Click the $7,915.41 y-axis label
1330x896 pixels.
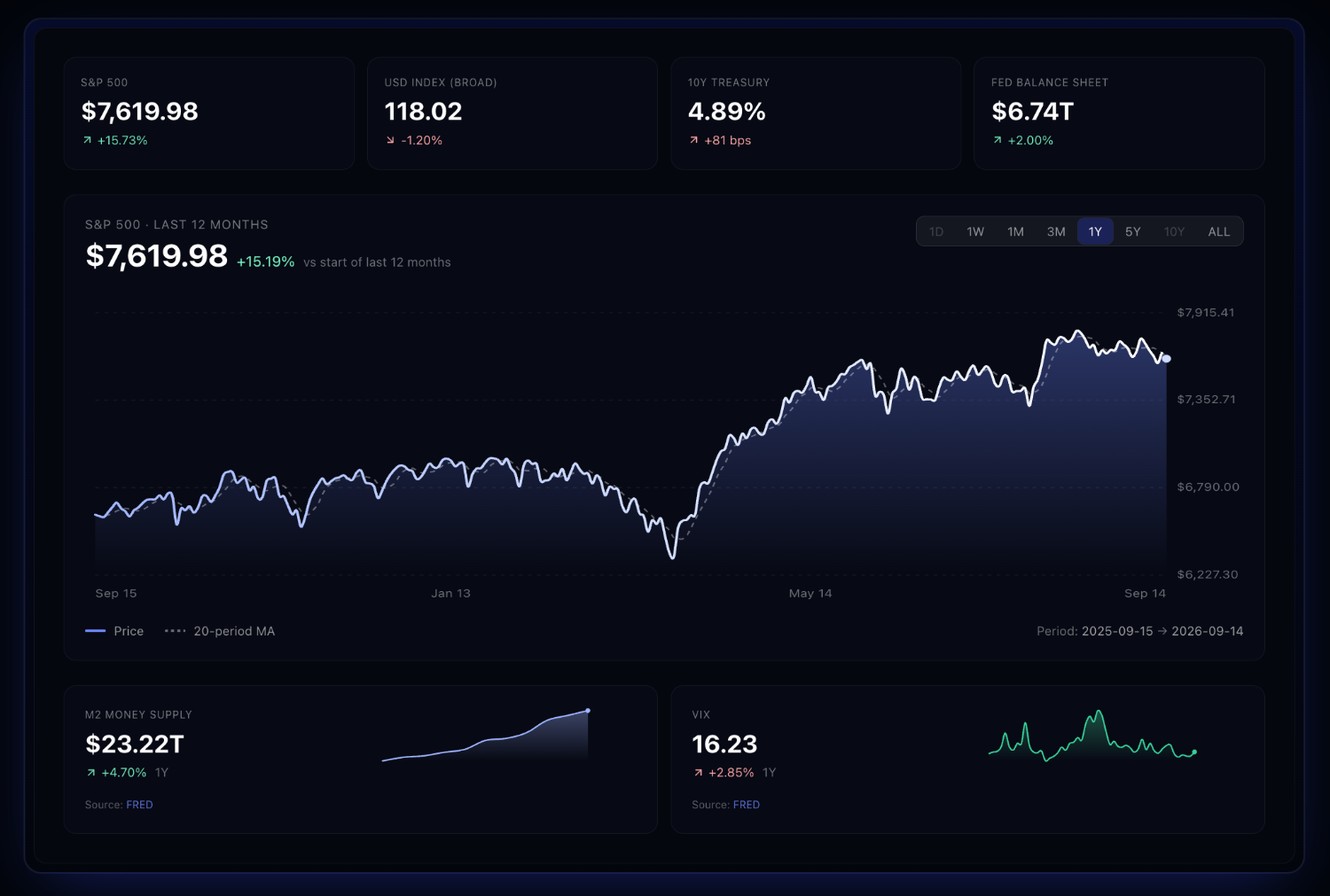click(x=1206, y=313)
